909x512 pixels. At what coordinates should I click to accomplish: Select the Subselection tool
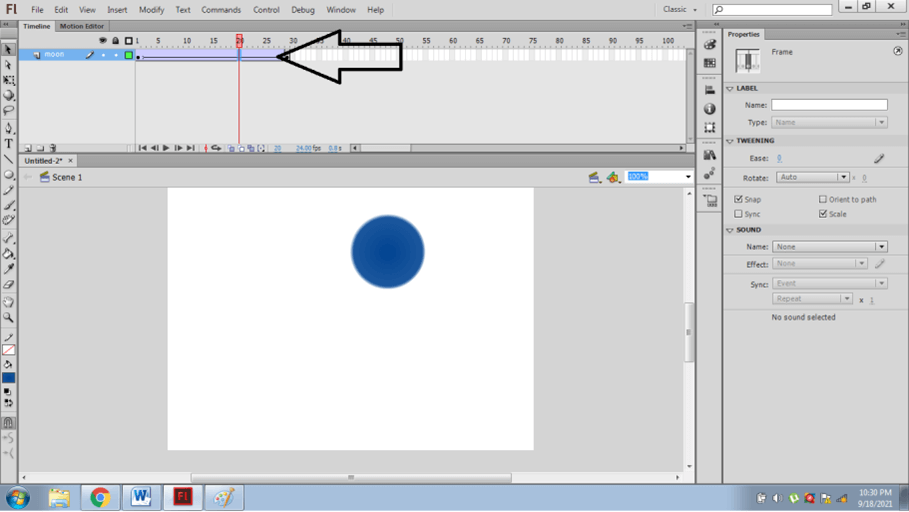8,65
